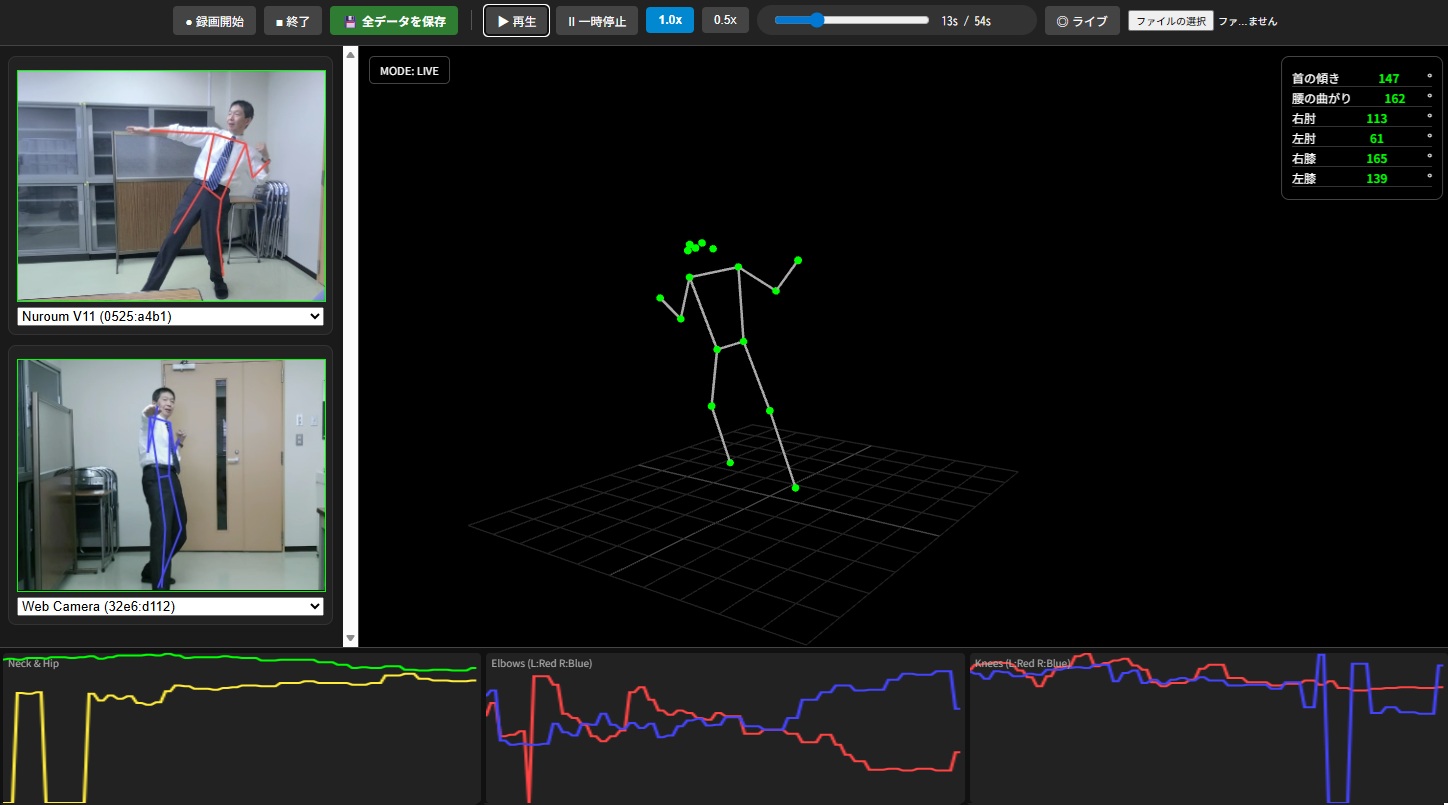Select the Knees angle graph
This screenshot has width=1448, height=805.
[x=1207, y=728]
